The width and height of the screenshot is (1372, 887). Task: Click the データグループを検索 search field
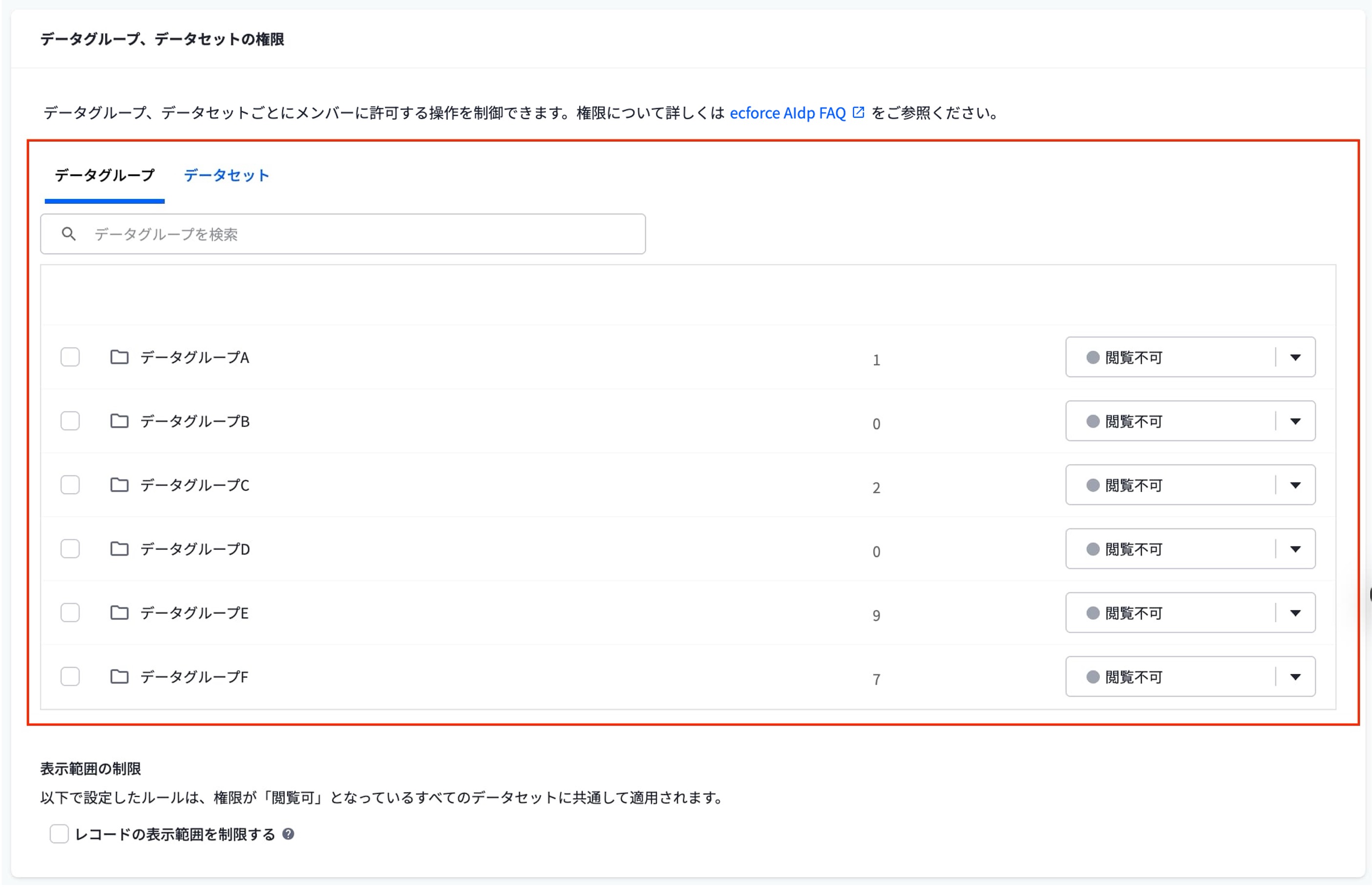point(343,234)
